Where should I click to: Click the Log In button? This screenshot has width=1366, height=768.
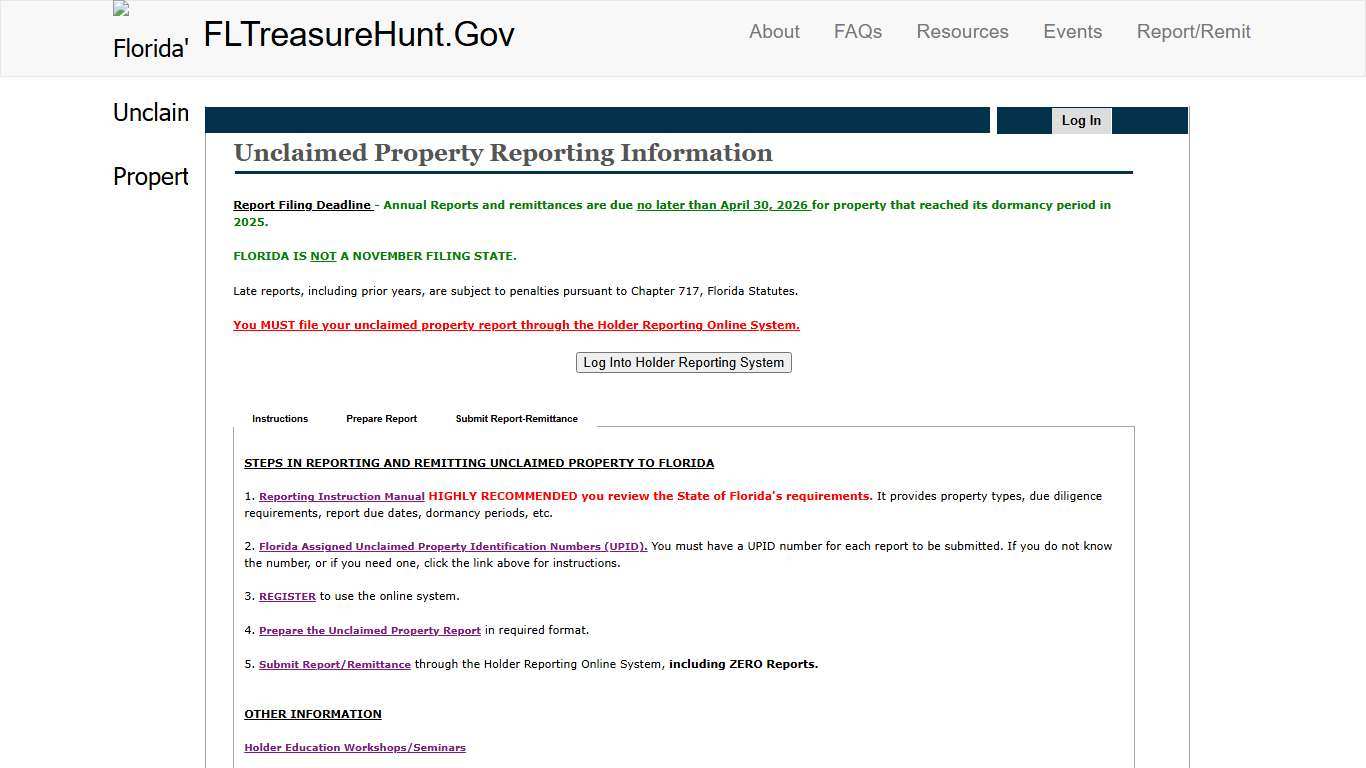1081,120
